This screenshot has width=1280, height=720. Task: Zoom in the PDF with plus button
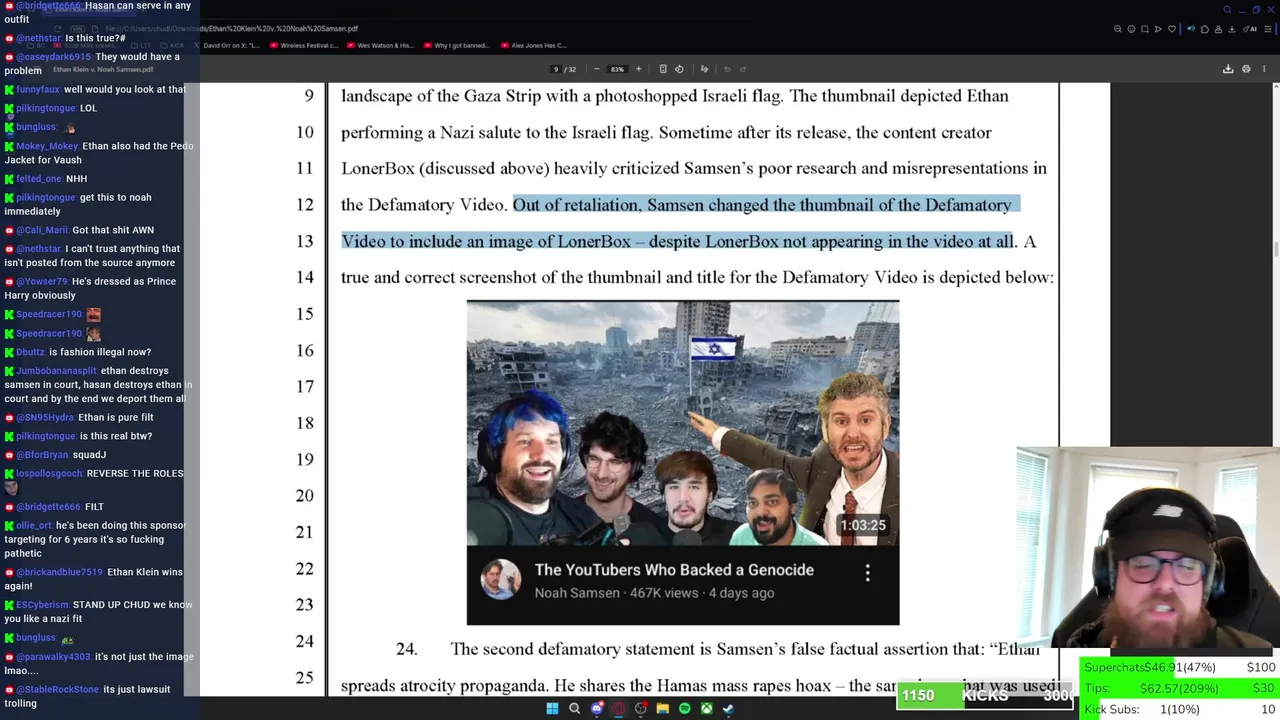point(638,69)
